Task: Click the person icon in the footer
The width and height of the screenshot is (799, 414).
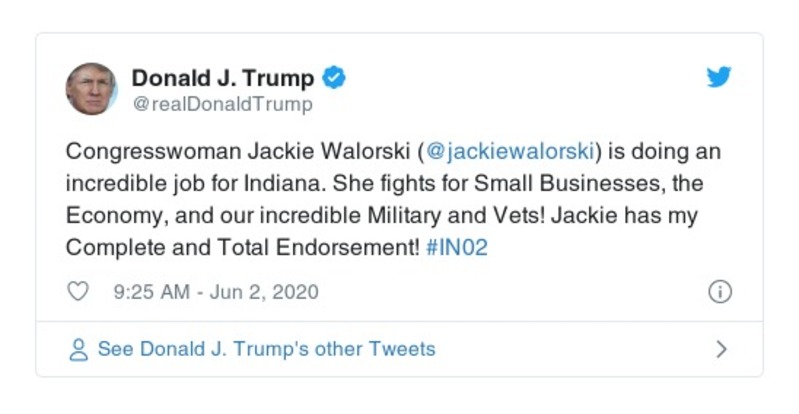Action: pyautogui.click(x=78, y=349)
